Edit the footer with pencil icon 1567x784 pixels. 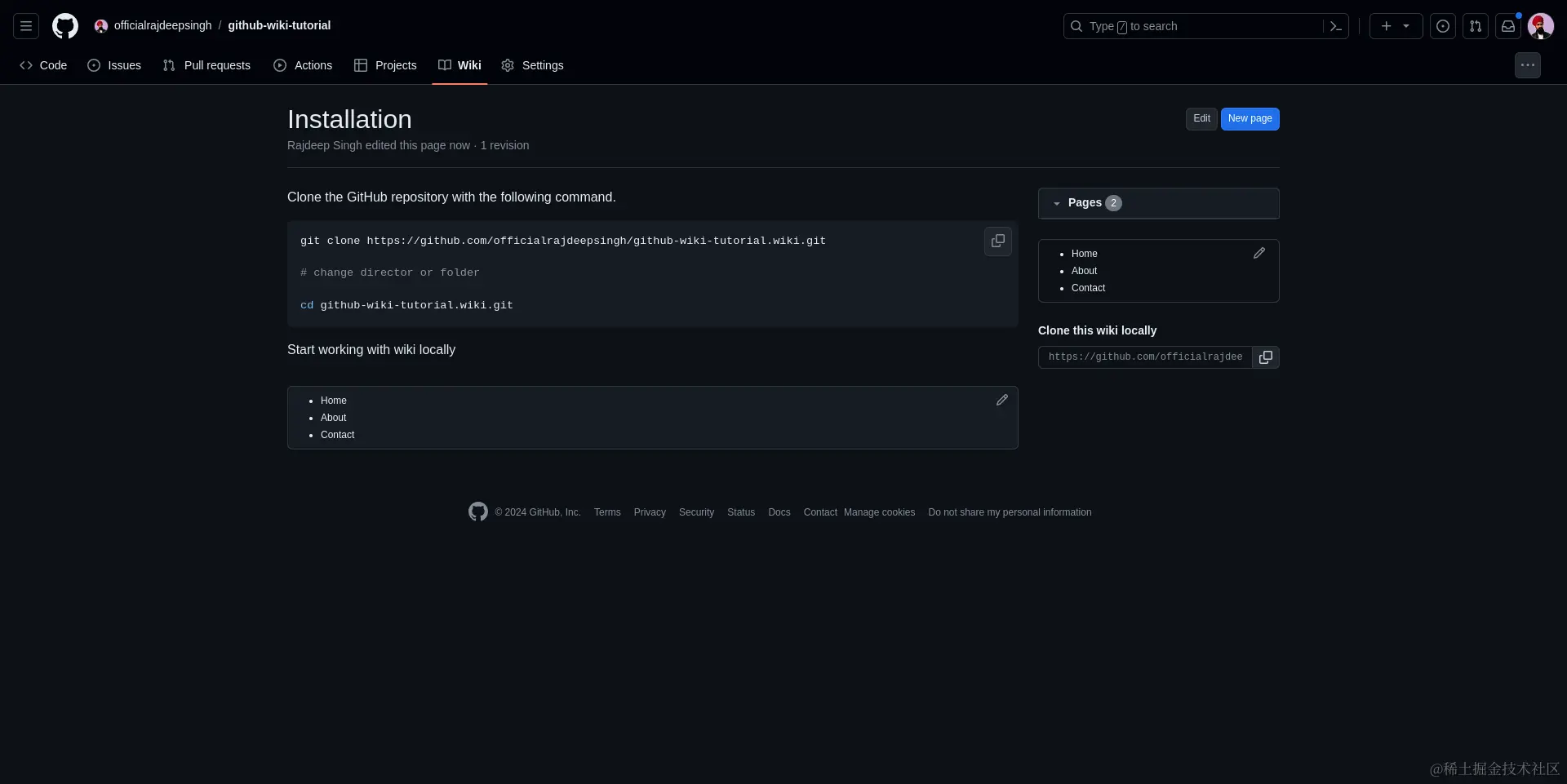point(1002,401)
